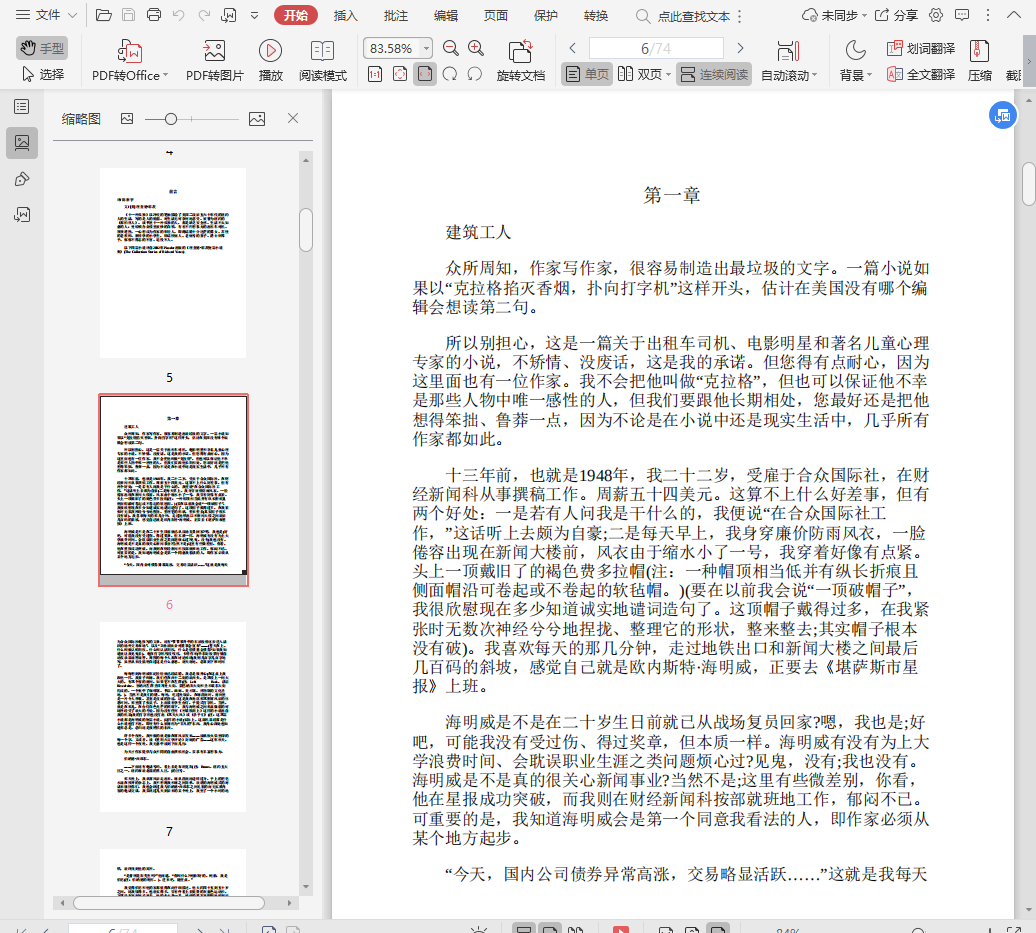Enable the 手型 hand tool
Image resolution: width=1036 pixels, height=933 pixels.
click(x=42, y=48)
